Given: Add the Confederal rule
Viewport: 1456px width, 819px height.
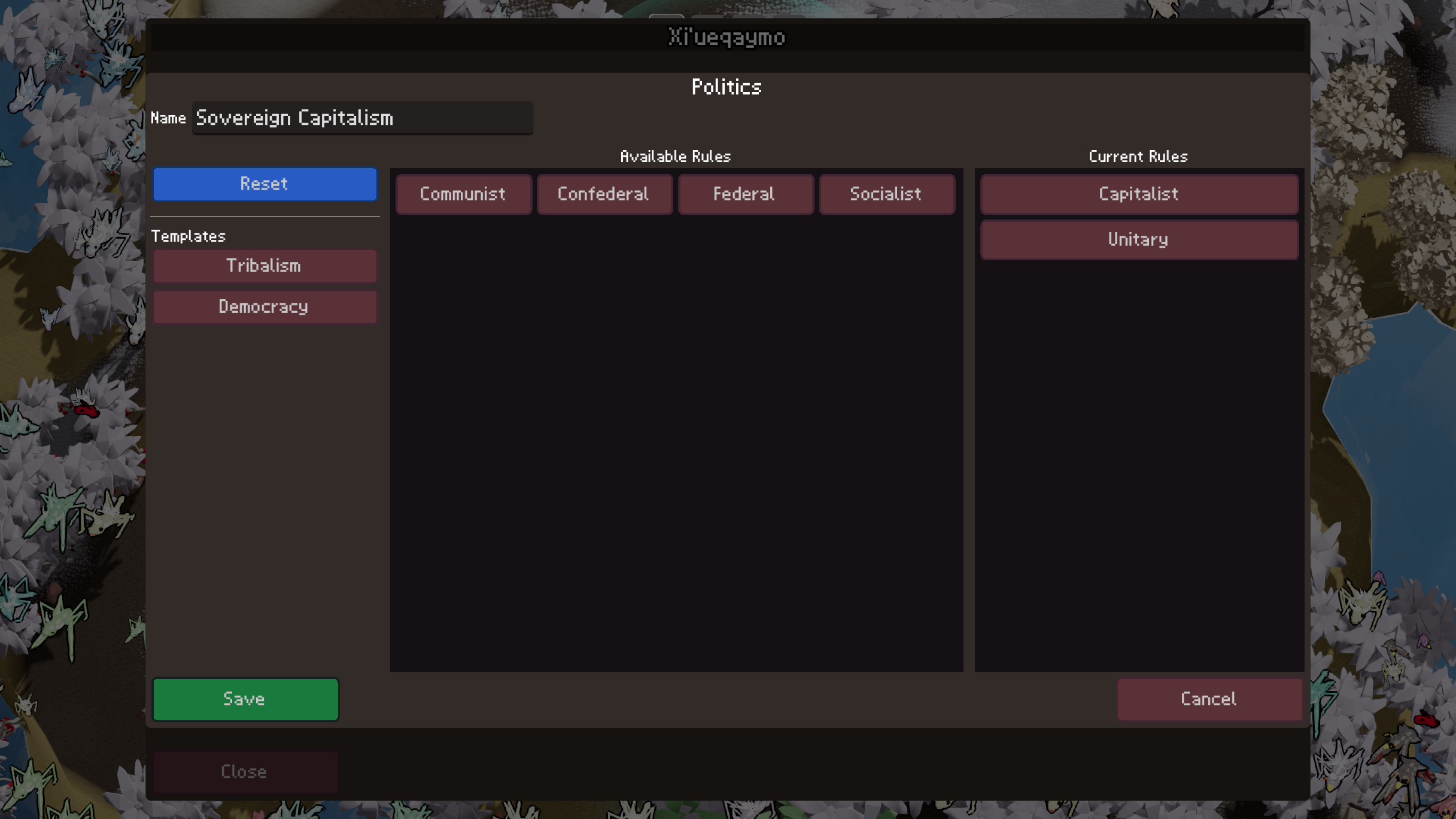Looking at the screenshot, I should [603, 194].
